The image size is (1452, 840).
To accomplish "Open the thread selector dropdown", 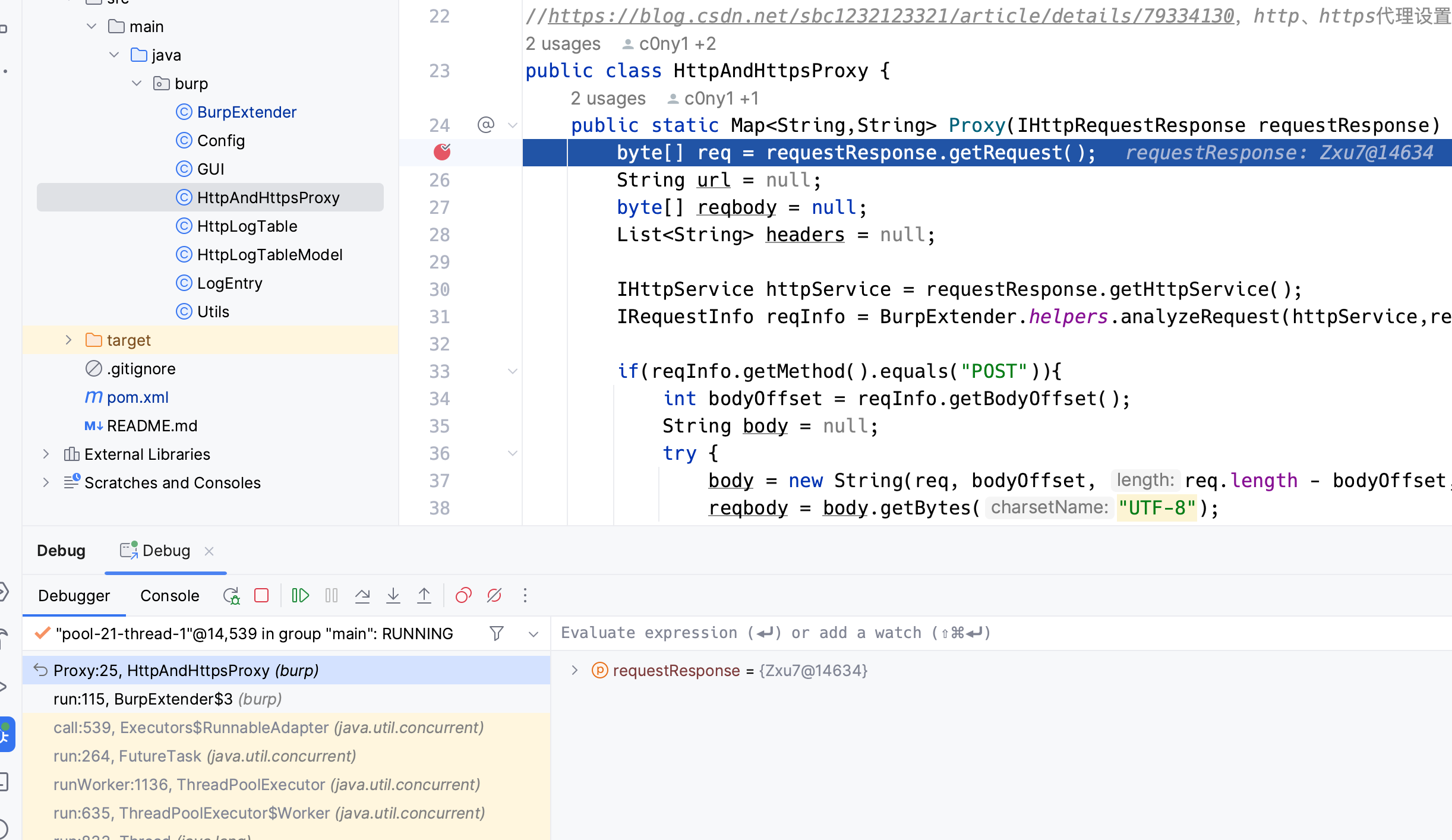I will [534, 633].
